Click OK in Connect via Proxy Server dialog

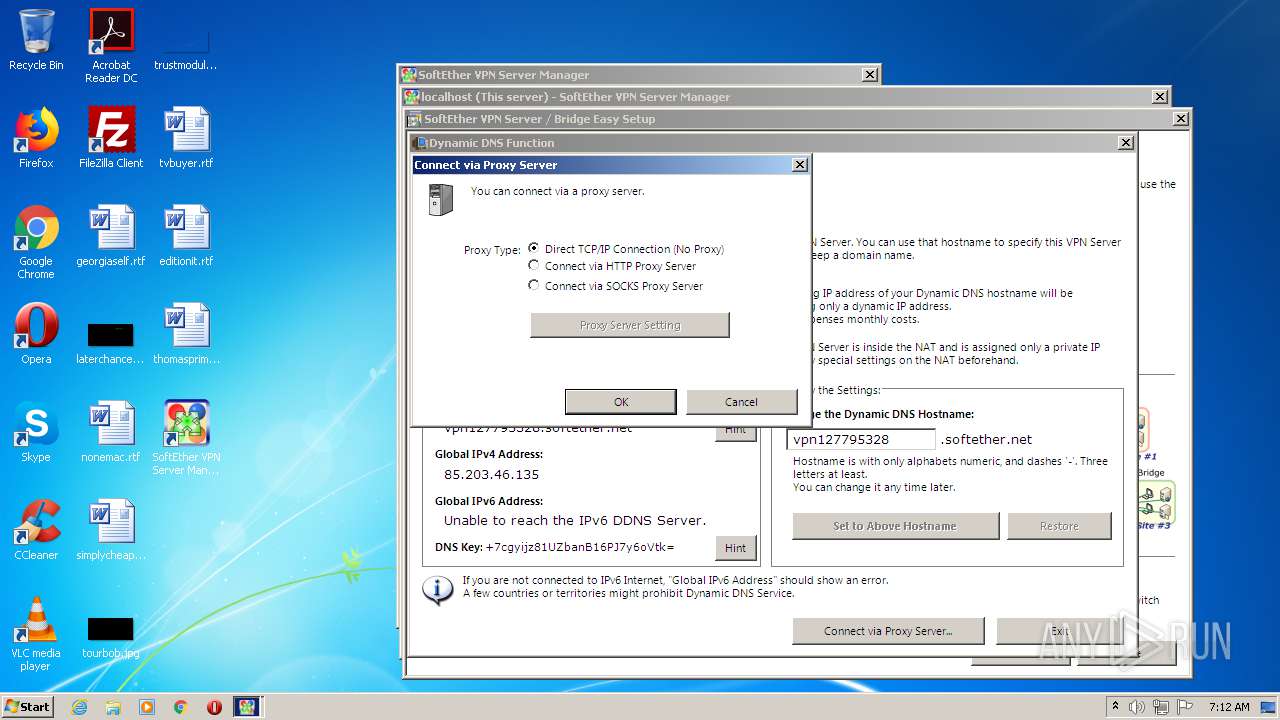click(621, 402)
